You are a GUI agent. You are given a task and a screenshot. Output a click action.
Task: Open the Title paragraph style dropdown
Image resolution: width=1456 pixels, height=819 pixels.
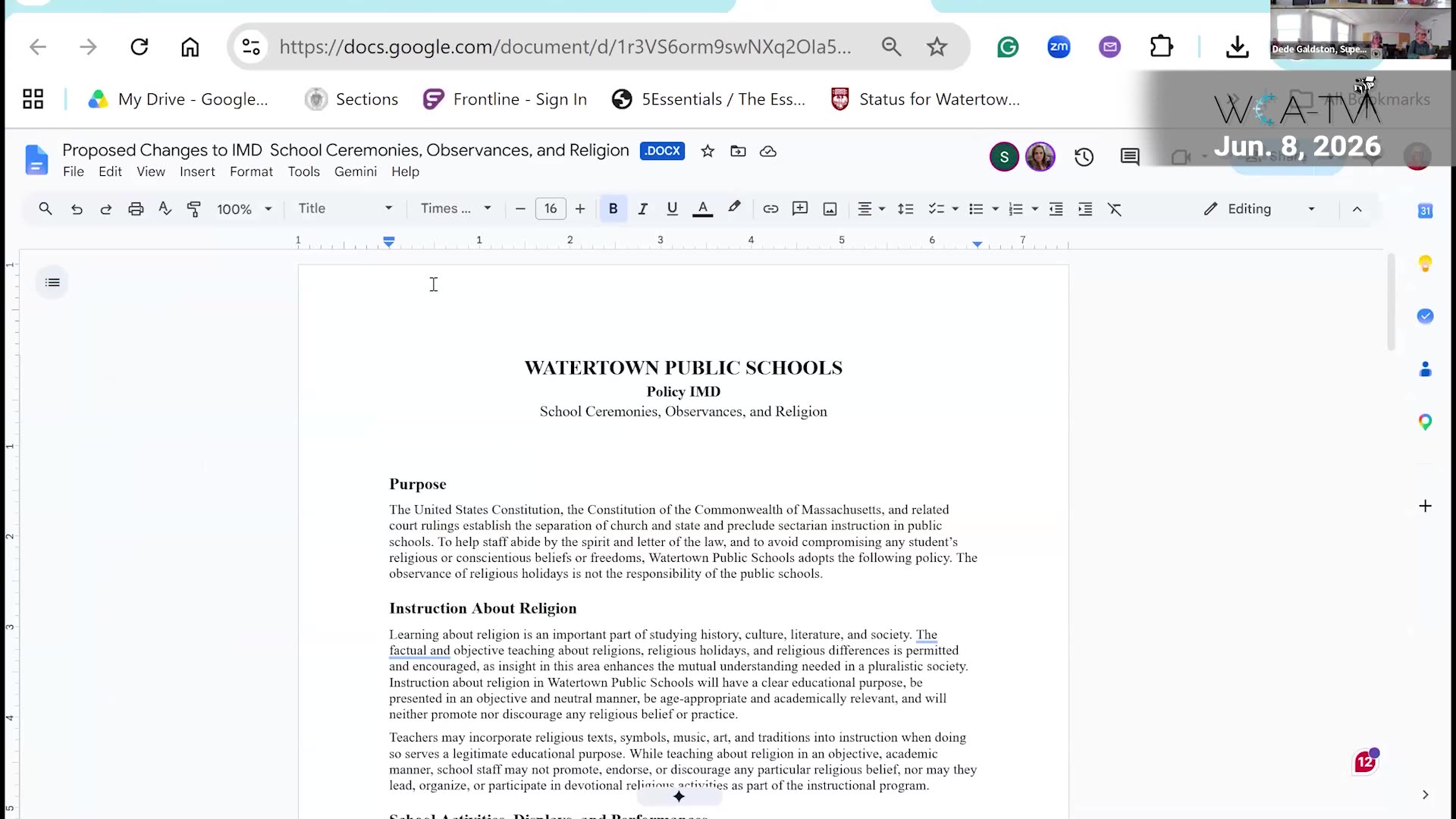coord(345,209)
